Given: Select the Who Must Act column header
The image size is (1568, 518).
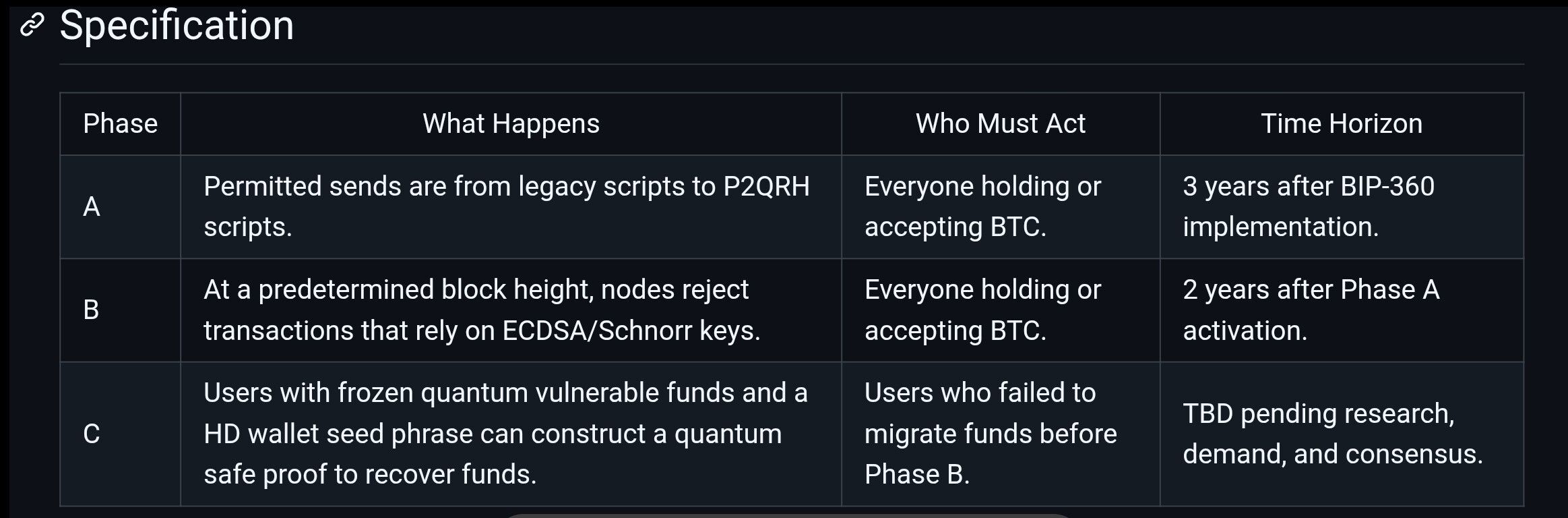Looking at the screenshot, I should (1001, 124).
